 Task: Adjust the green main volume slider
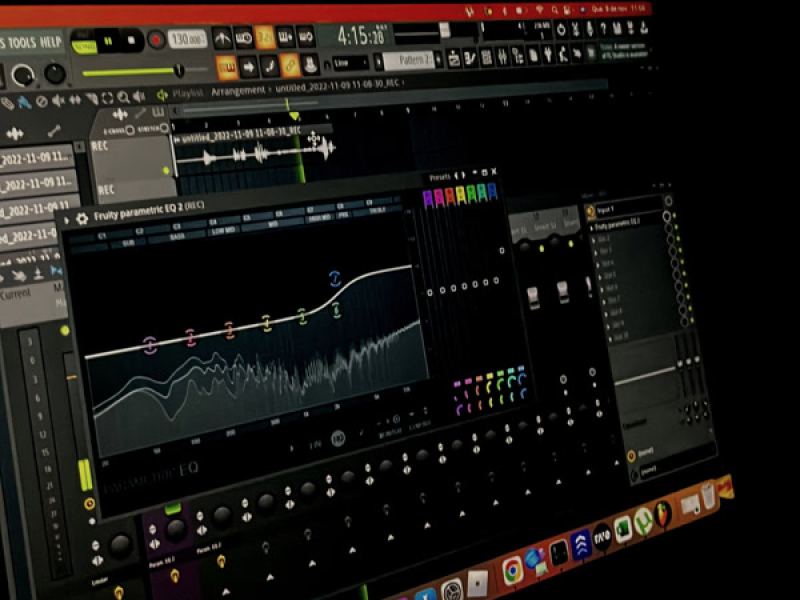[177, 70]
